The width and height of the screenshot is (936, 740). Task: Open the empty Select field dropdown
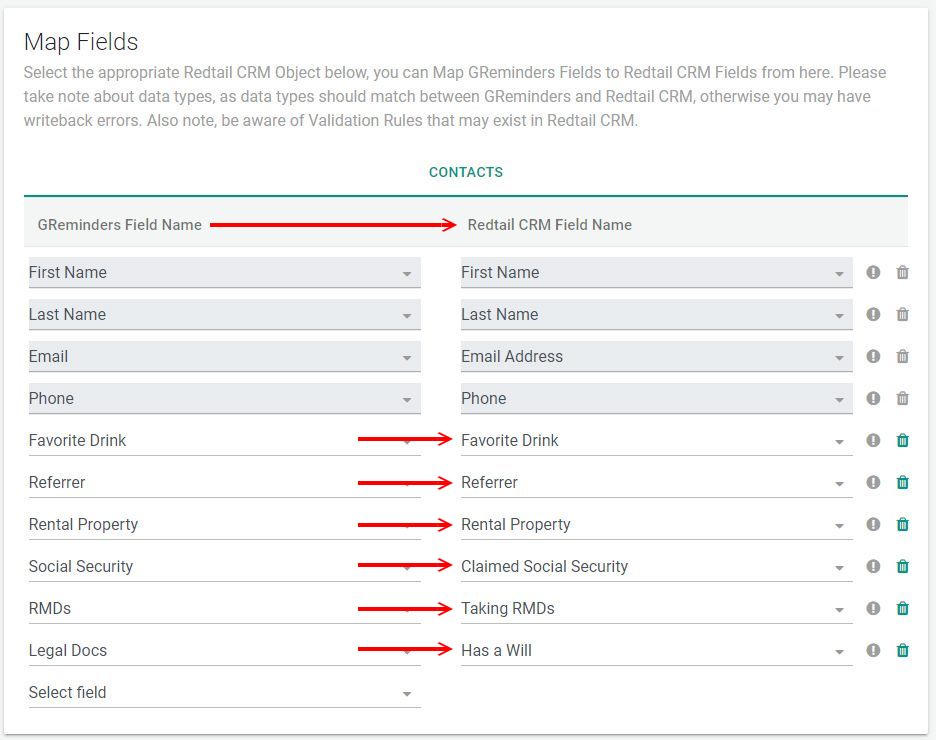tap(224, 692)
